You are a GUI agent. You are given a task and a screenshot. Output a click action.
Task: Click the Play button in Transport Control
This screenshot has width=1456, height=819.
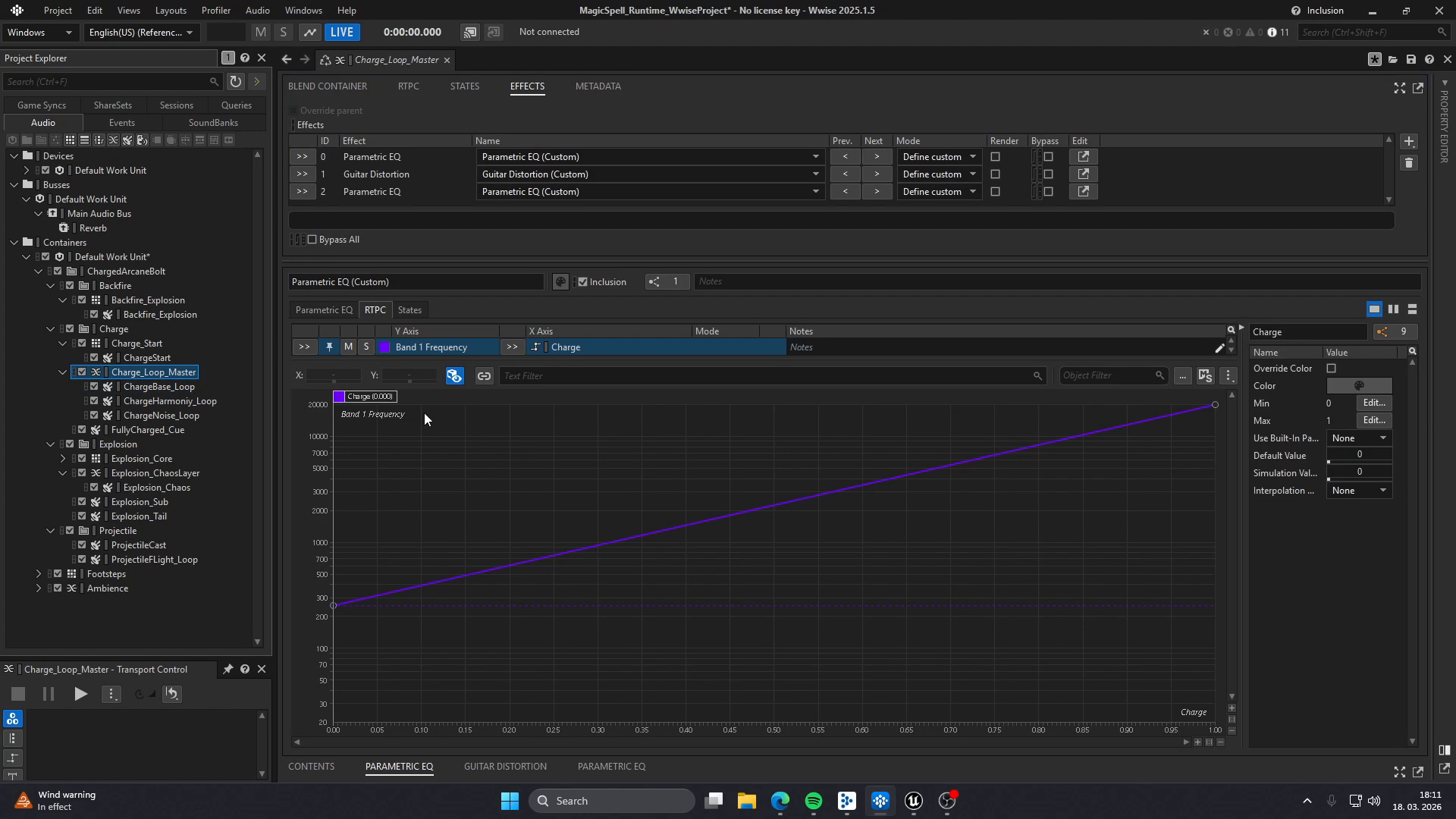point(80,694)
